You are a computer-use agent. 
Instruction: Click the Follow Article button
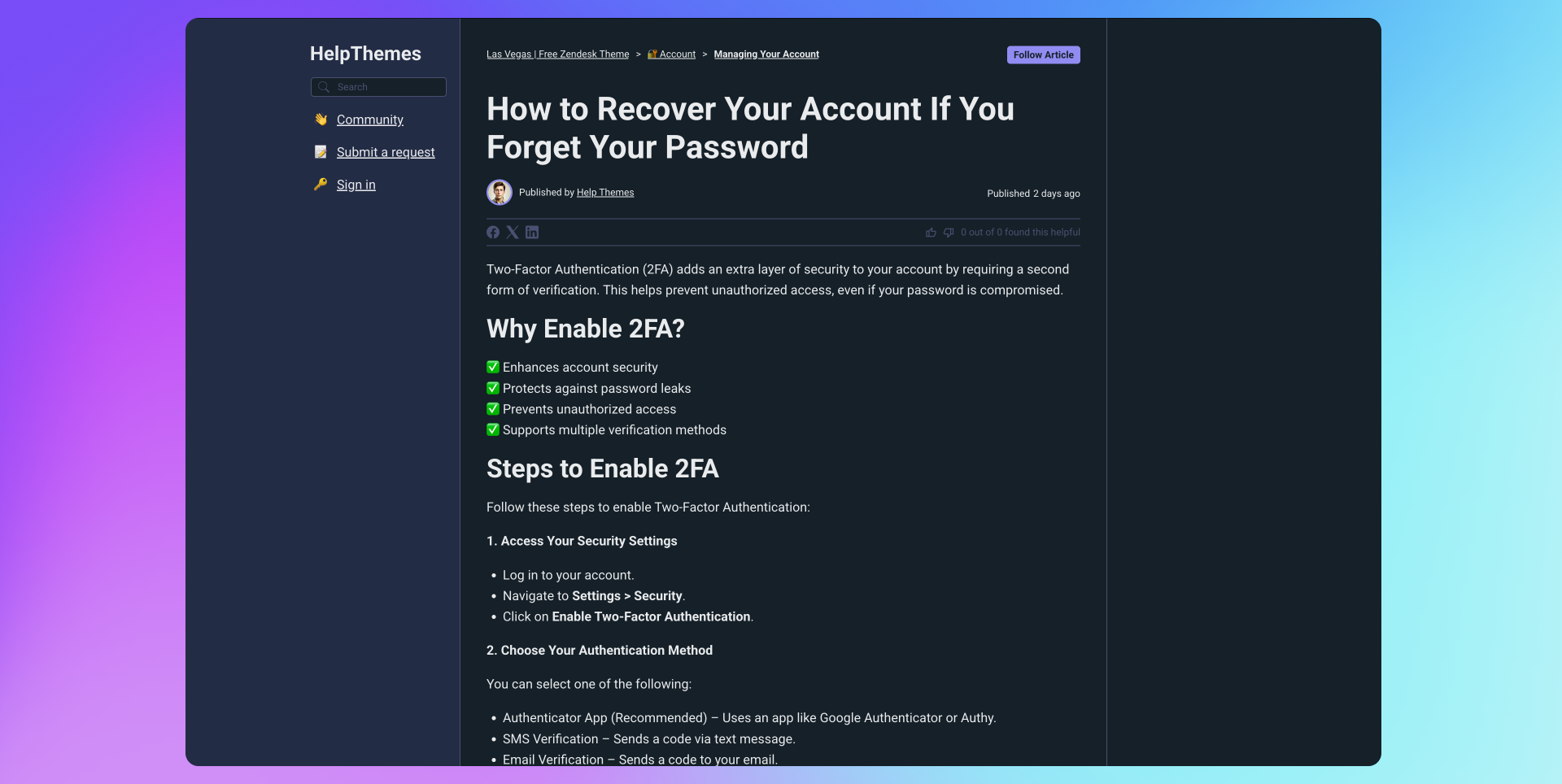point(1043,54)
